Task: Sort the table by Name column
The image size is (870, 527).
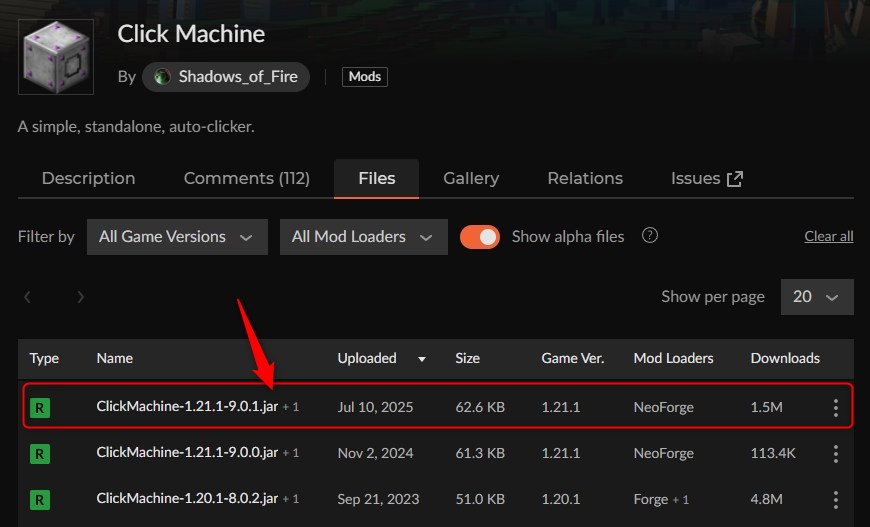Action: pos(115,358)
